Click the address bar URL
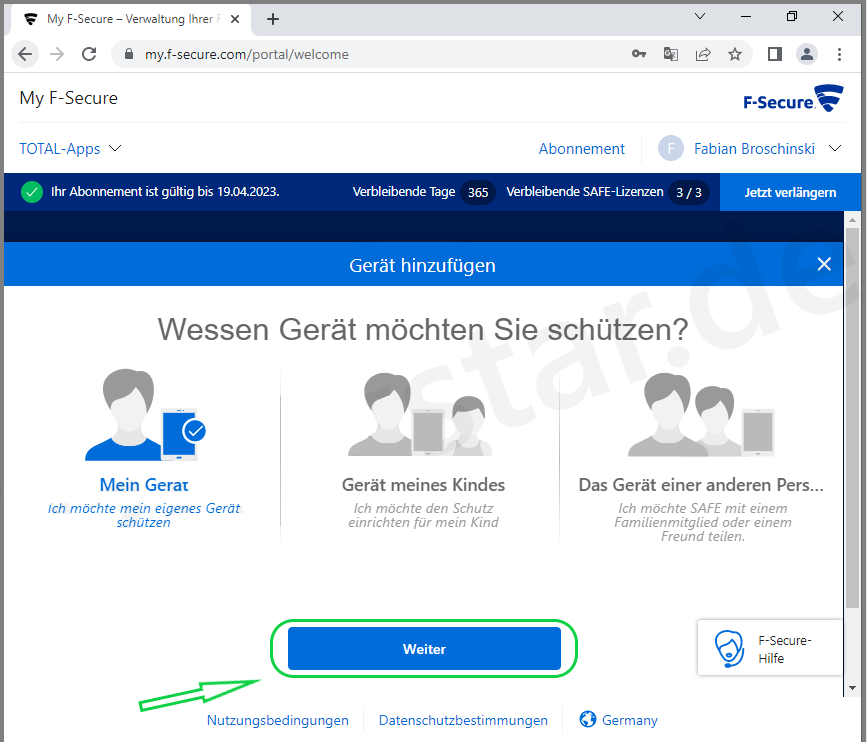The image size is (867, 742). click(247, 54)
